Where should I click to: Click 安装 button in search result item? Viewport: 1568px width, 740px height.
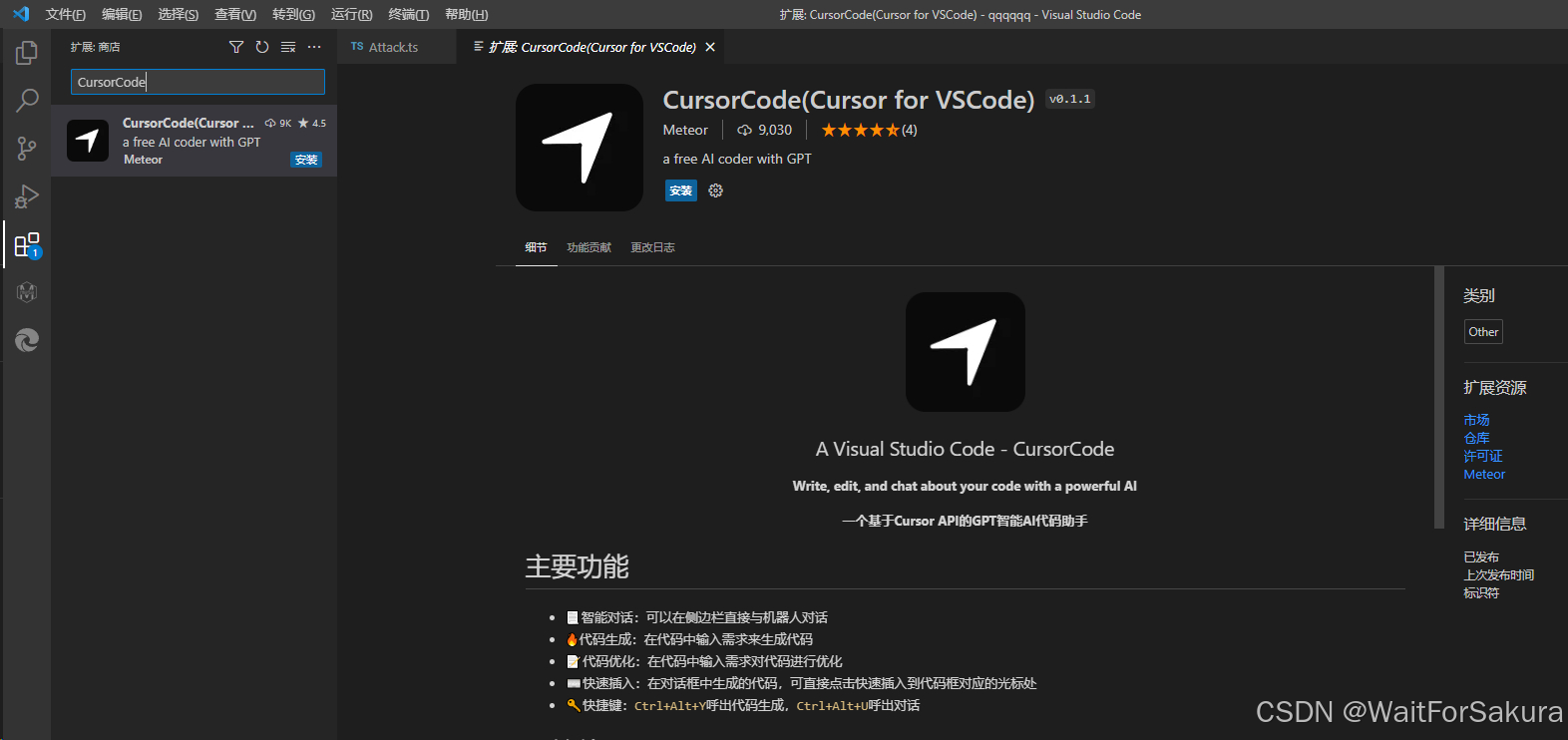pyautogui.click(x=306, y=160)
